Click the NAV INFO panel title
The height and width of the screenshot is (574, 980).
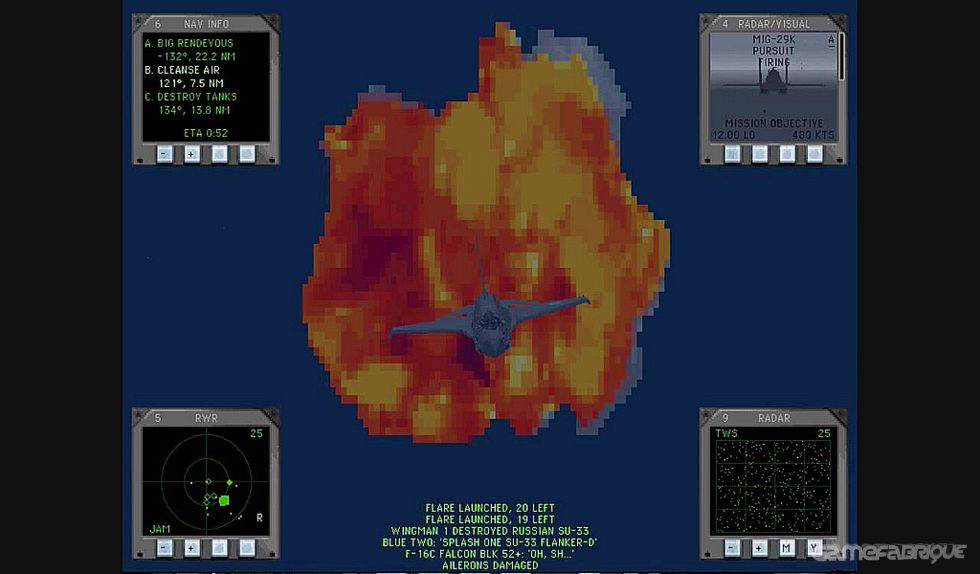(206, 24)
